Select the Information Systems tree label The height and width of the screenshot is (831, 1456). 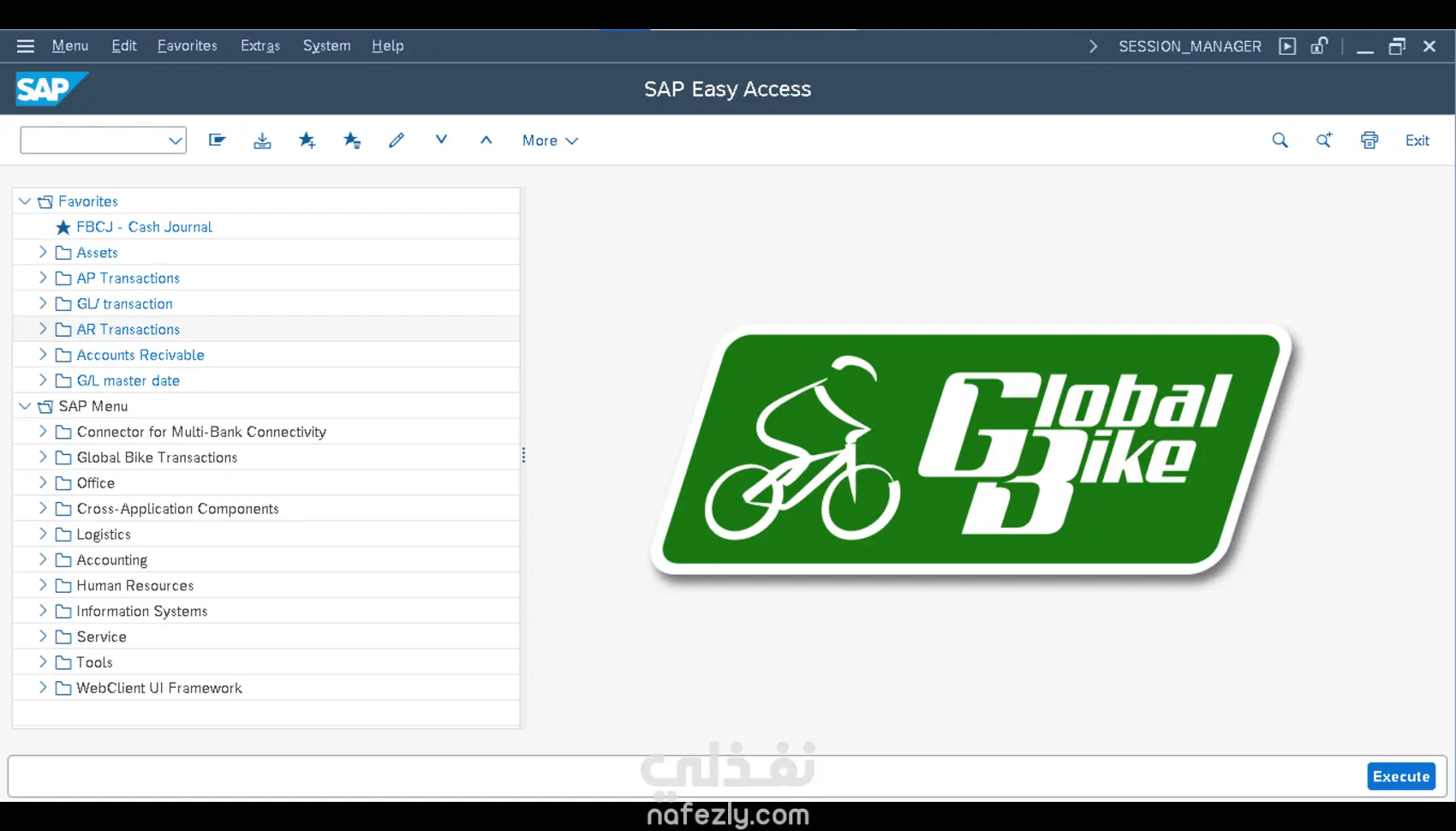[142, 612]
